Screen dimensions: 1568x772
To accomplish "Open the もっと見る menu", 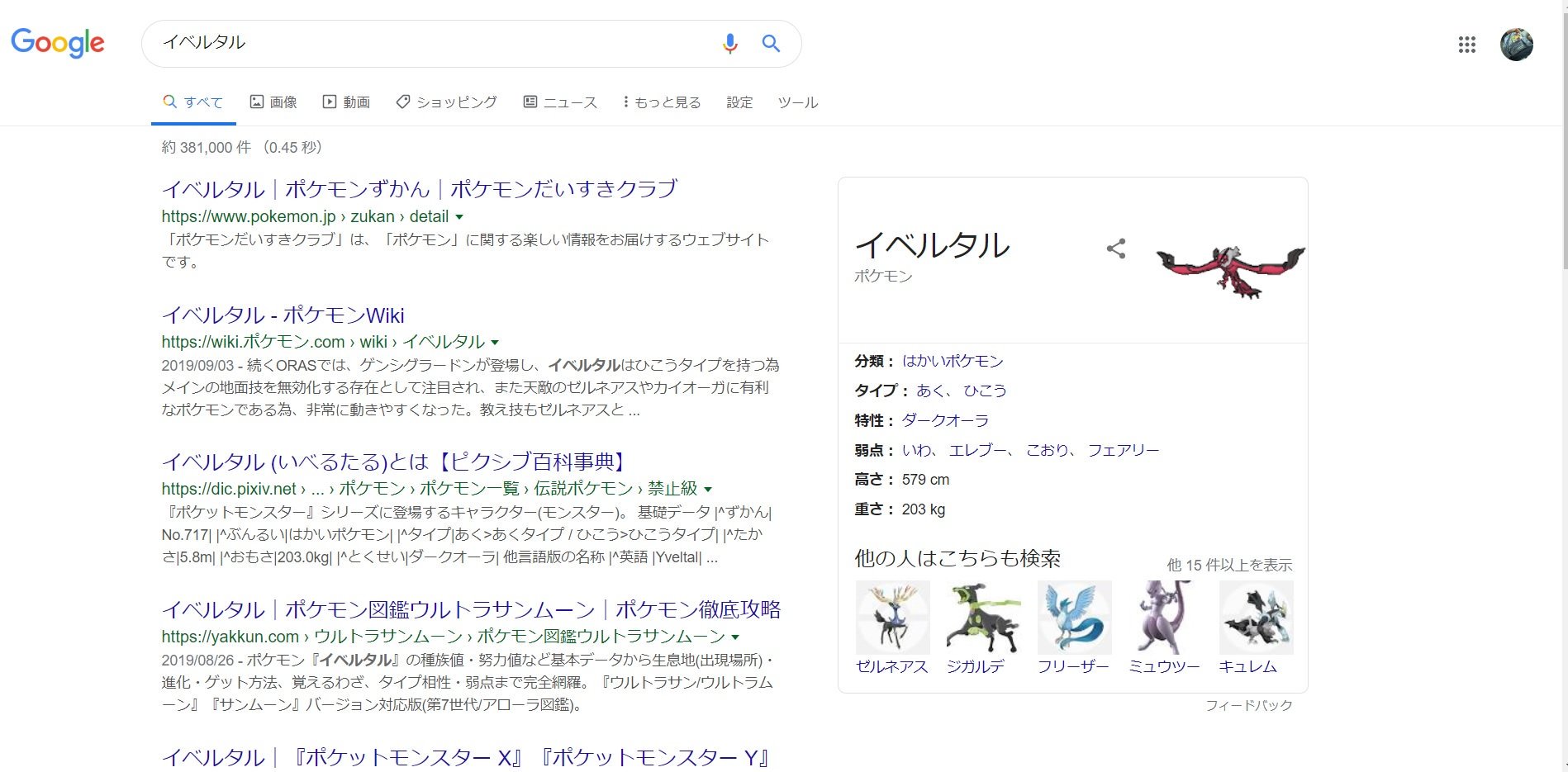I will tap(662, 102).
